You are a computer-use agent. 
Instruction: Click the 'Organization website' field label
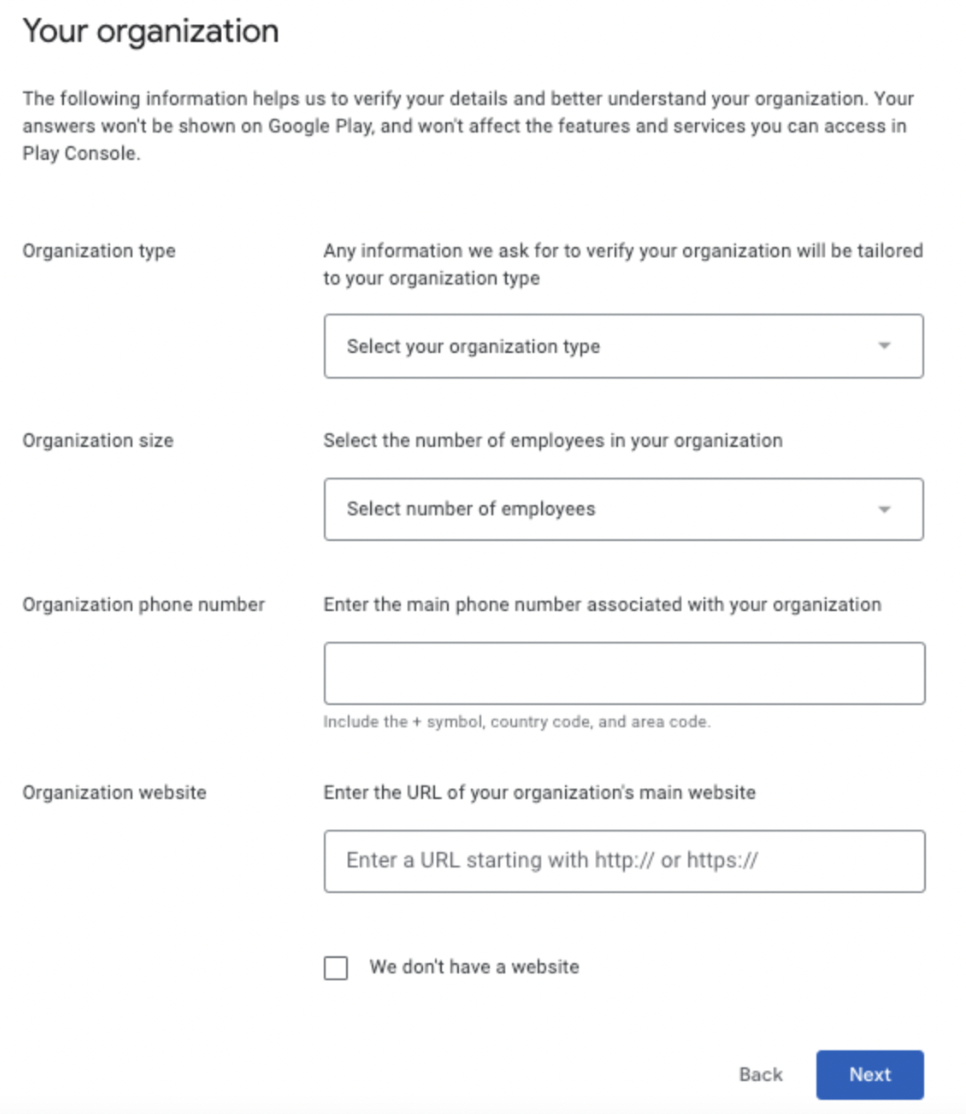tap(114, 792)
